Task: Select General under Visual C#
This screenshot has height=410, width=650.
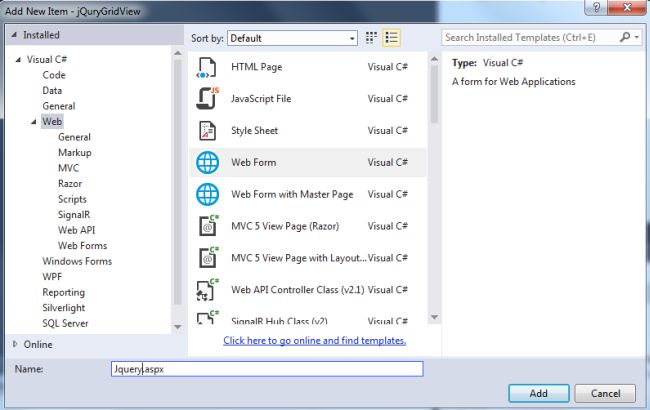Action: pos(59,106)
